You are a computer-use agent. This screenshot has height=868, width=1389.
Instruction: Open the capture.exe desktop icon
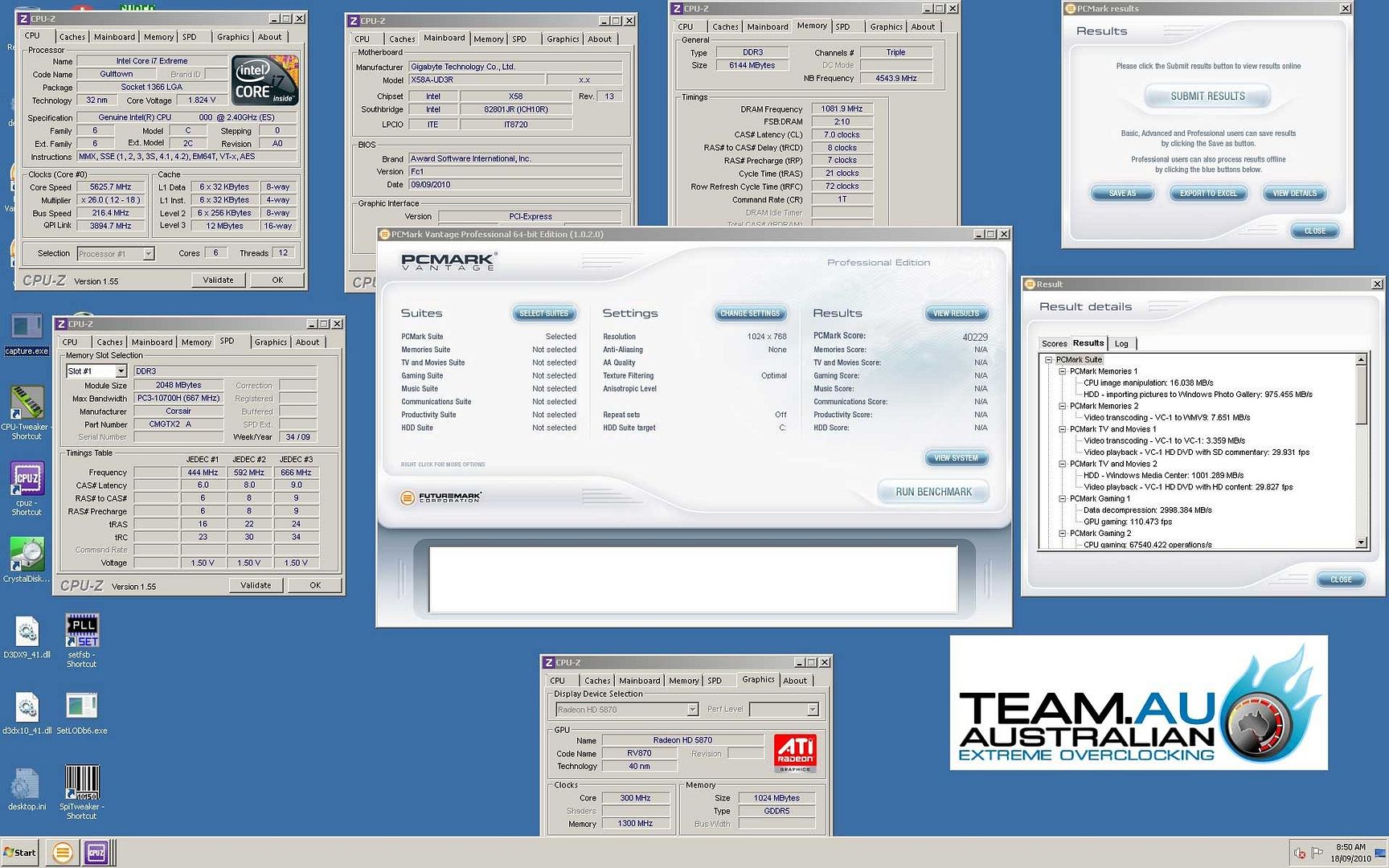coord(27,328)
